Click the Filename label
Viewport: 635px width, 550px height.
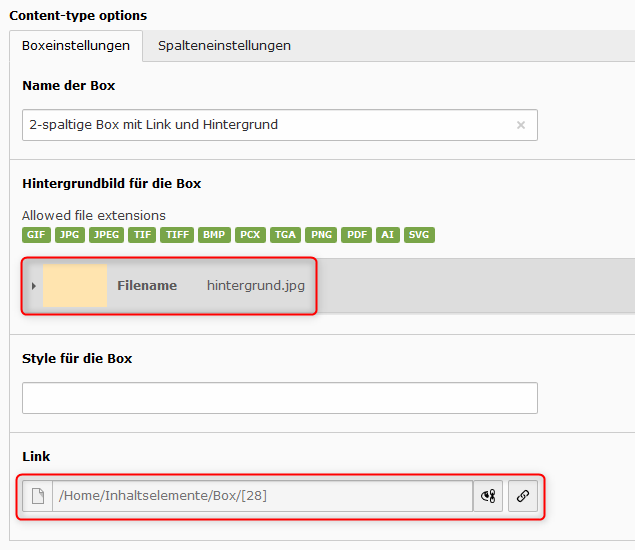coord(147,286)
